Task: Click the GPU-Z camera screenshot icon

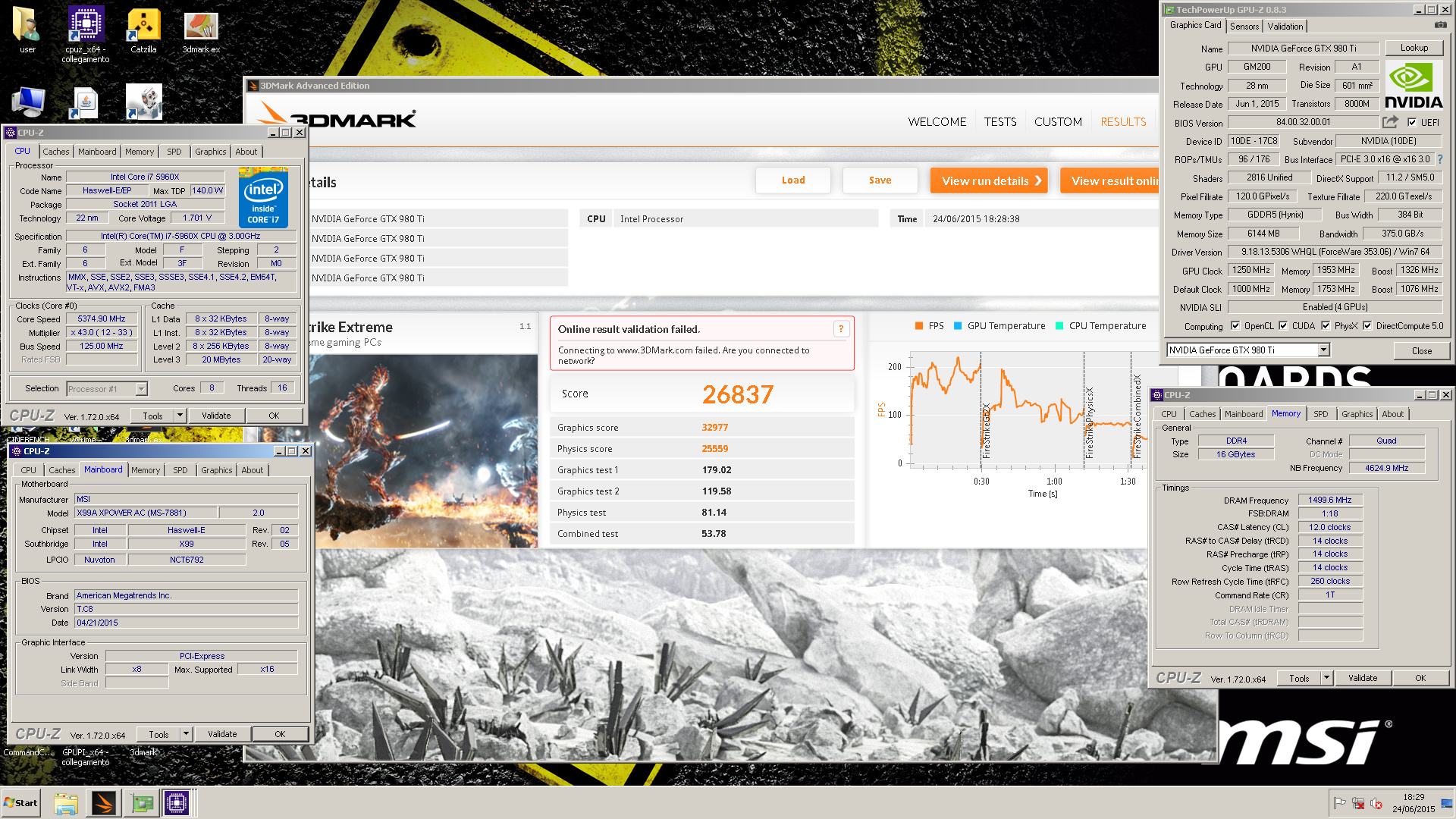Action: point(1440,25)
